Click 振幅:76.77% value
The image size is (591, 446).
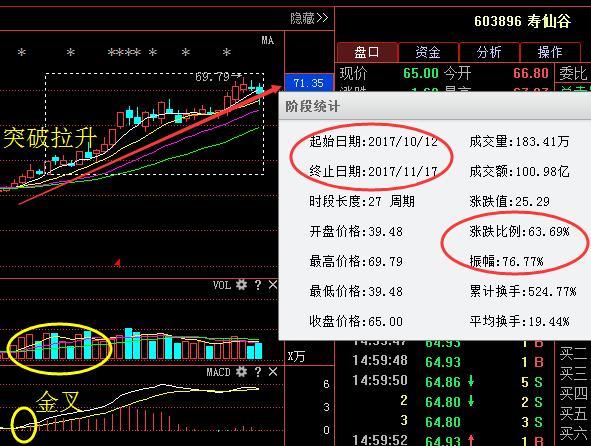(x=507, y=261)
